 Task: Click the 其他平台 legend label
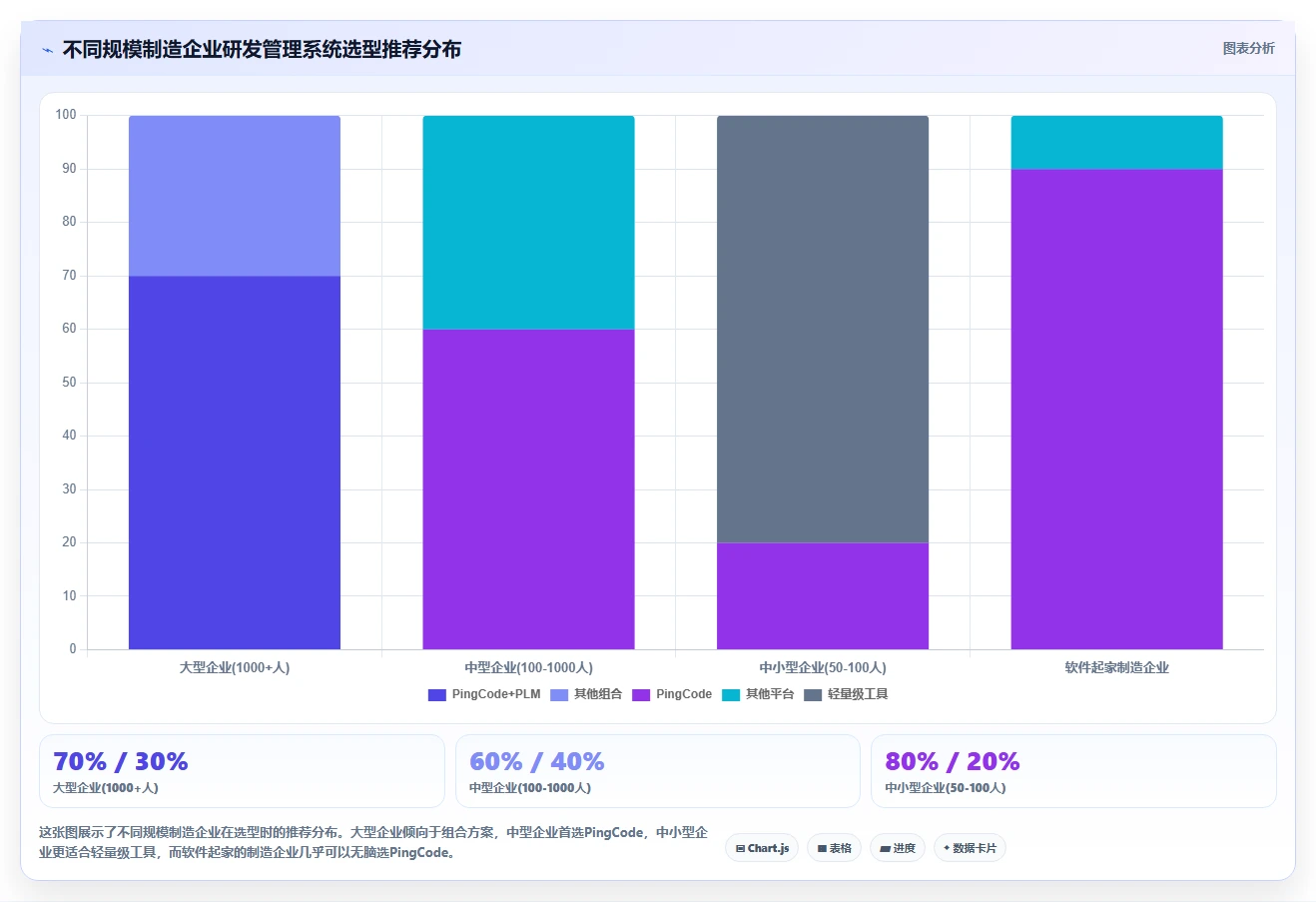coord(770,694)
